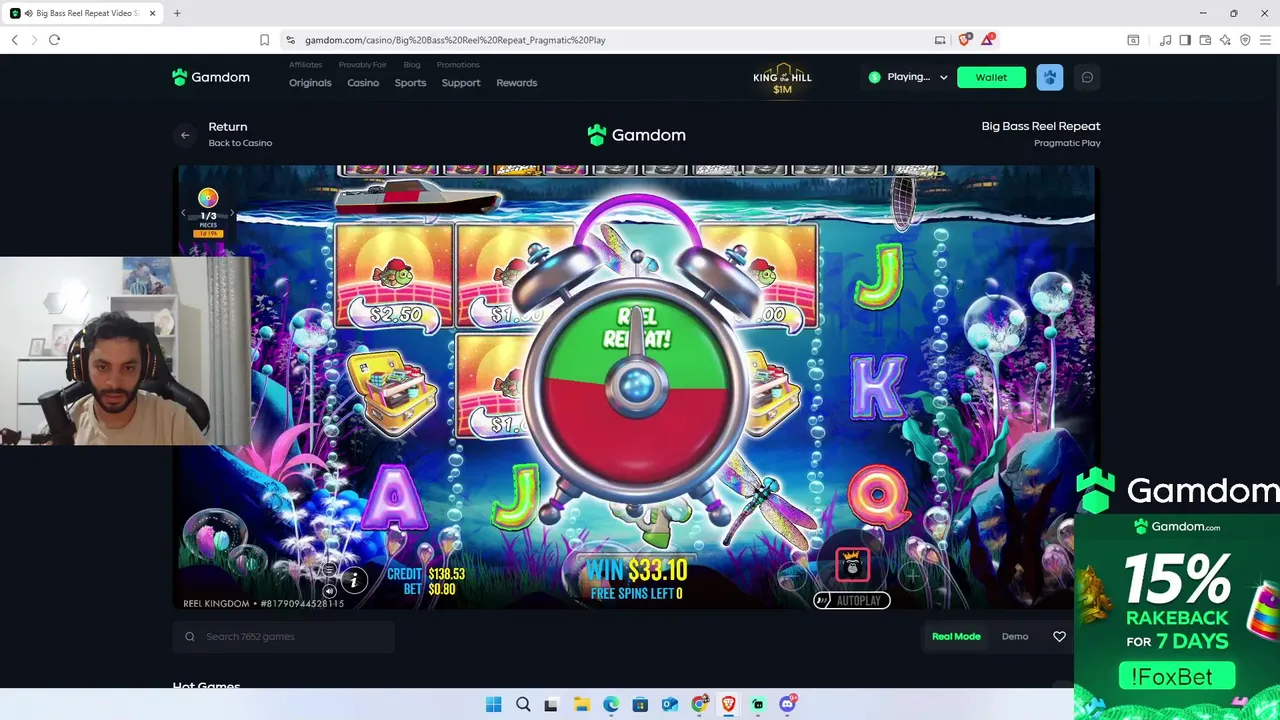The height and width of the screenshot is (720, 1280).
Task: Open the slot game menu icon
Action: pyautogui.click(x=329, y=570)
